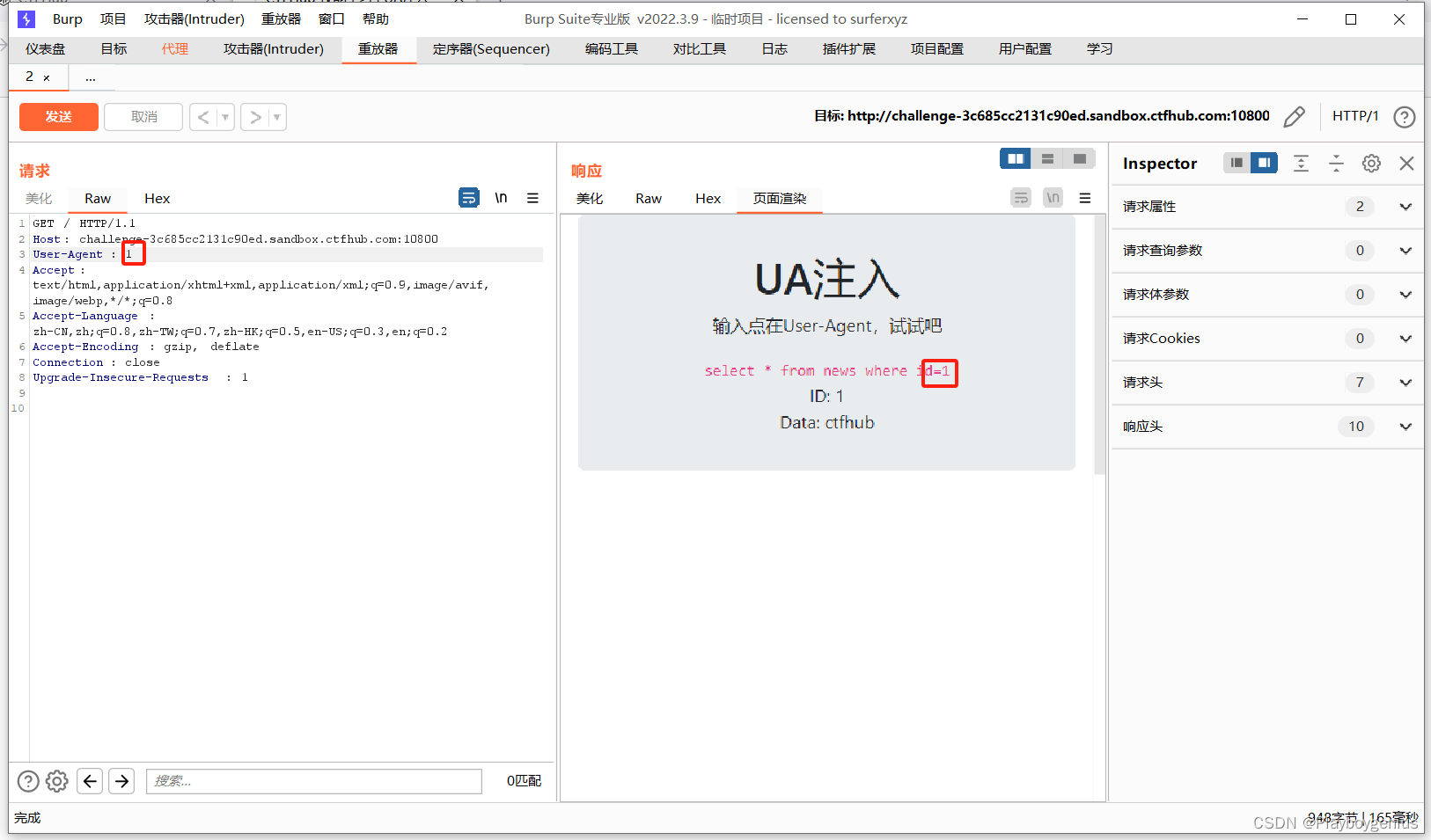The width and height of the screenshot is (1431, 840).
Task: Switch Inspector to left docked layout
Action: 1237,163
